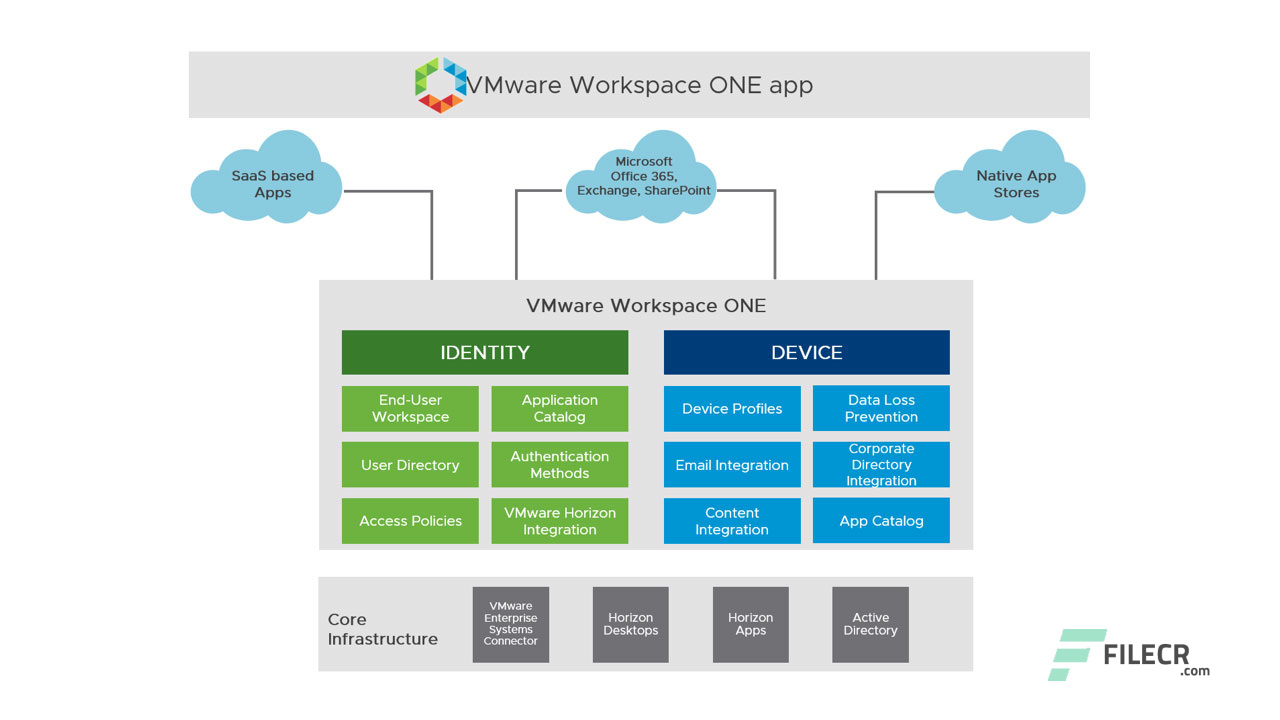The width and height of the screenshot is (1280, 720).
Task: Open the Active Directory tile
Action: click(871, 625)
